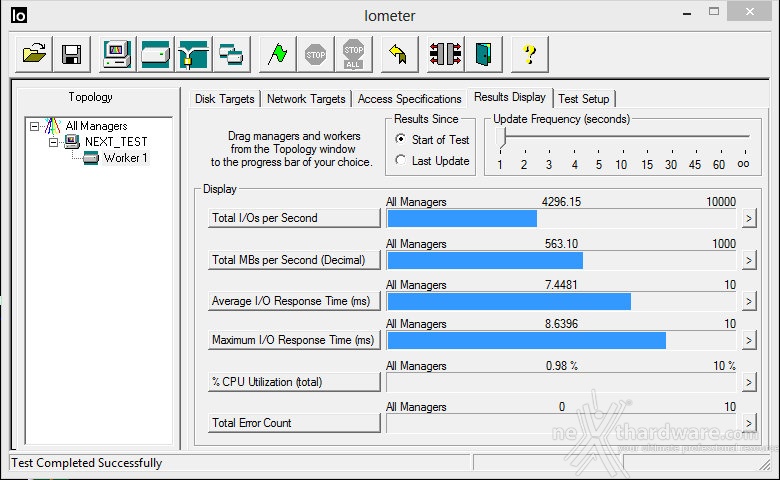Click Total MBs per Second (Decimal) button

pos(294,260)
